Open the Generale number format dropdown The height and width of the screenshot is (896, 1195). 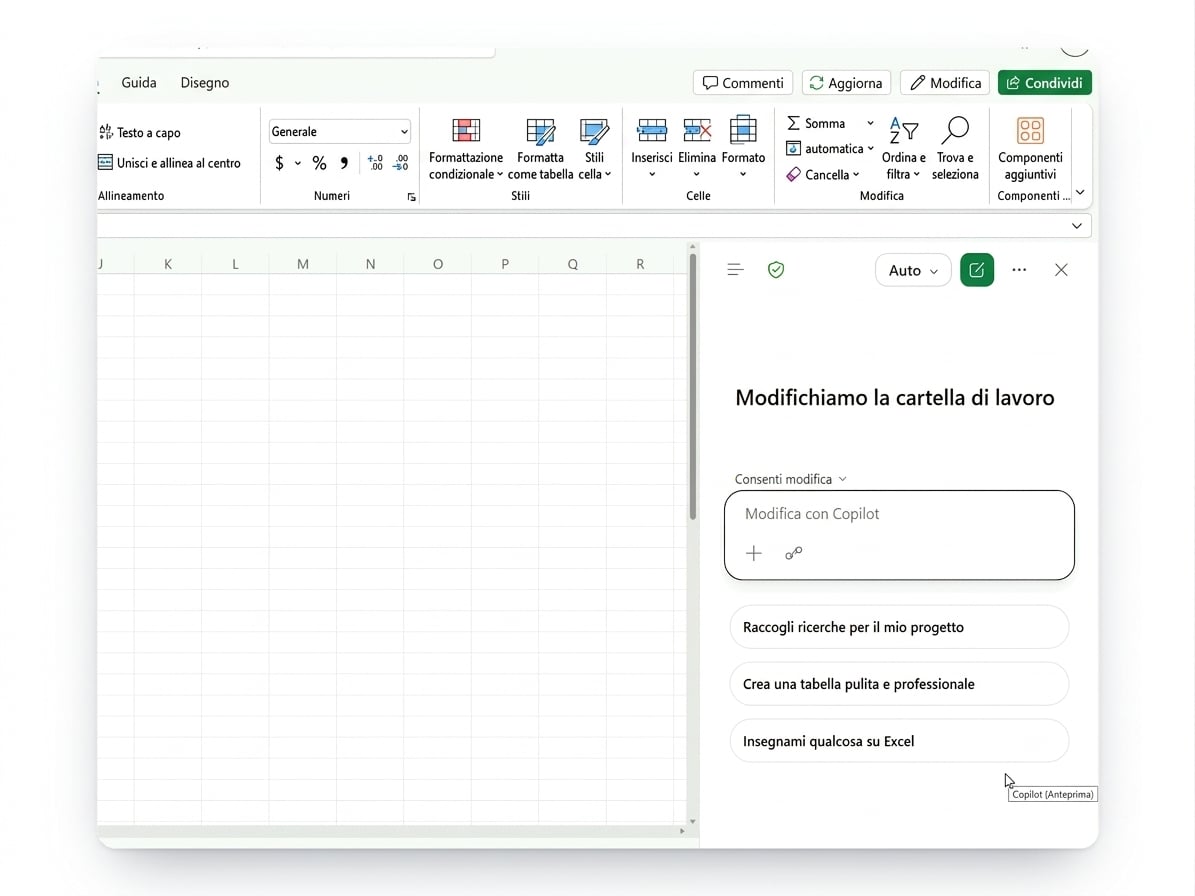(340, 131)
